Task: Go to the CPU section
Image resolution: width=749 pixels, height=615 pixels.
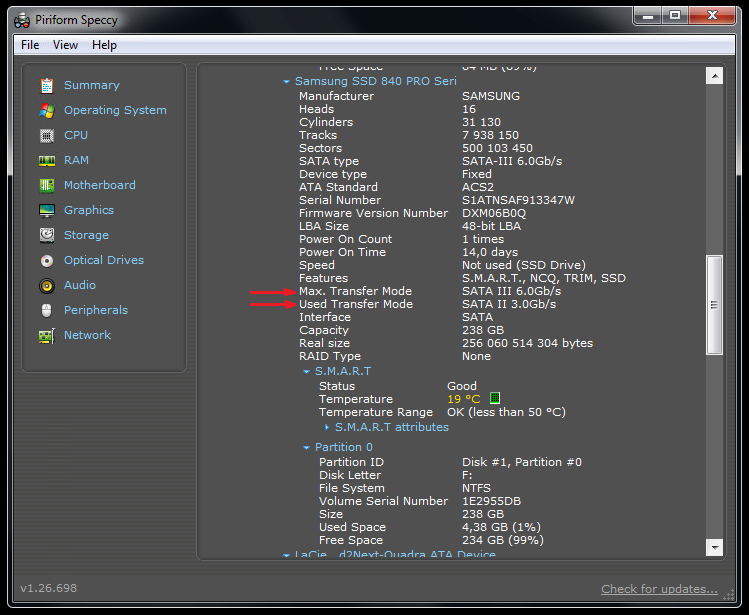Action: pyautogui.click(x=76, y=135)
